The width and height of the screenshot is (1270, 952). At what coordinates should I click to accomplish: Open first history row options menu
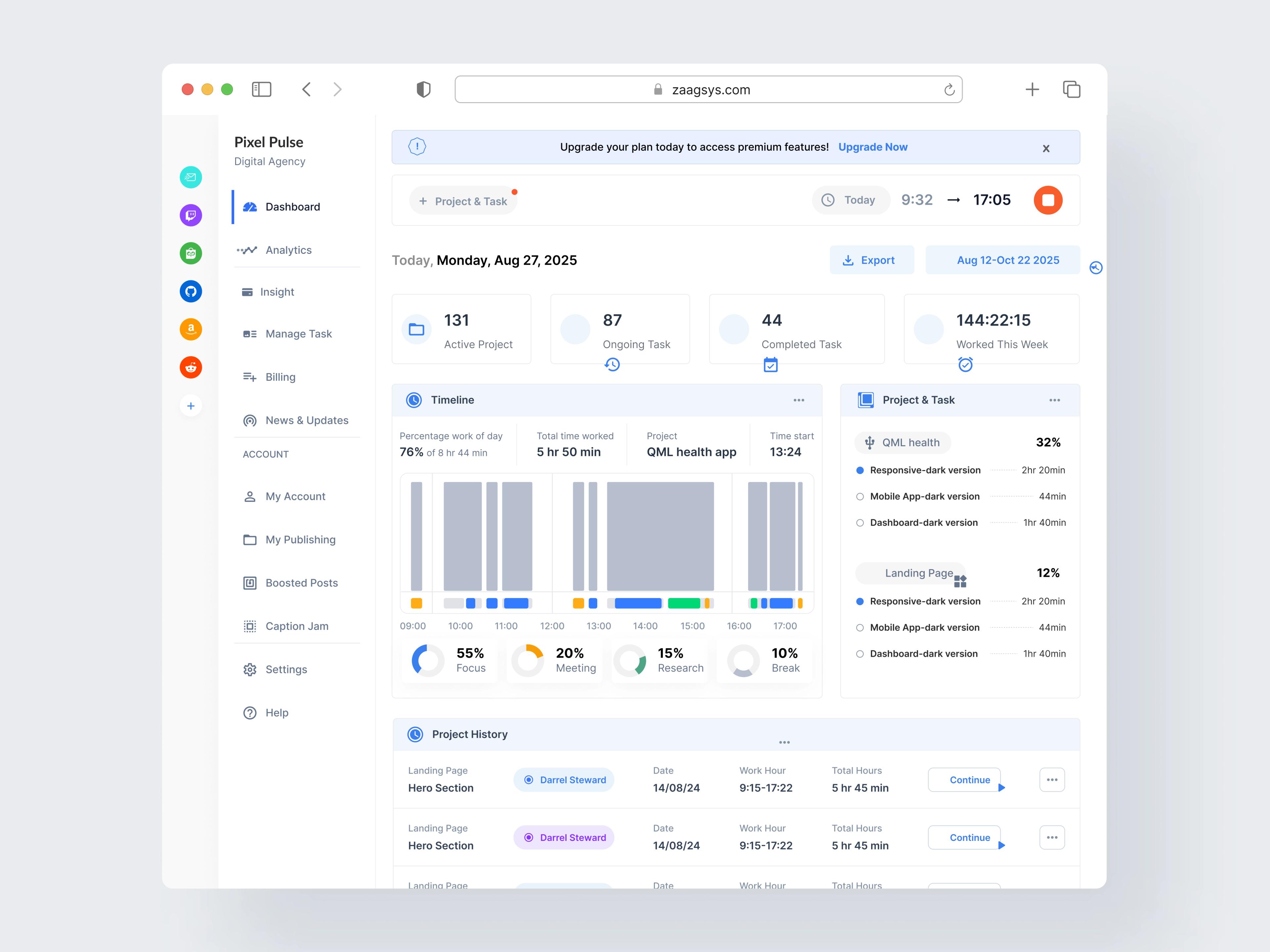click(x=1052, y=780)
